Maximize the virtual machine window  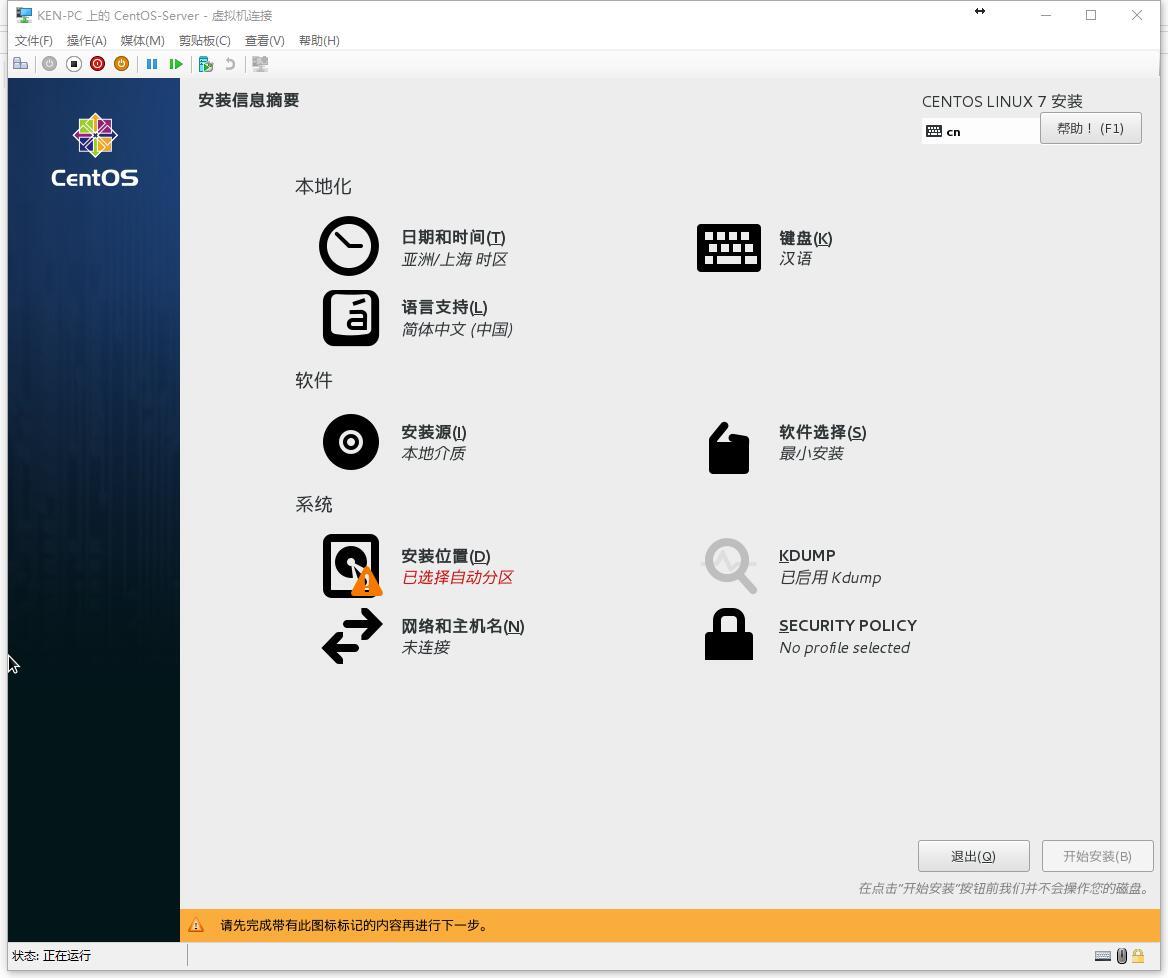(1091, 15)
